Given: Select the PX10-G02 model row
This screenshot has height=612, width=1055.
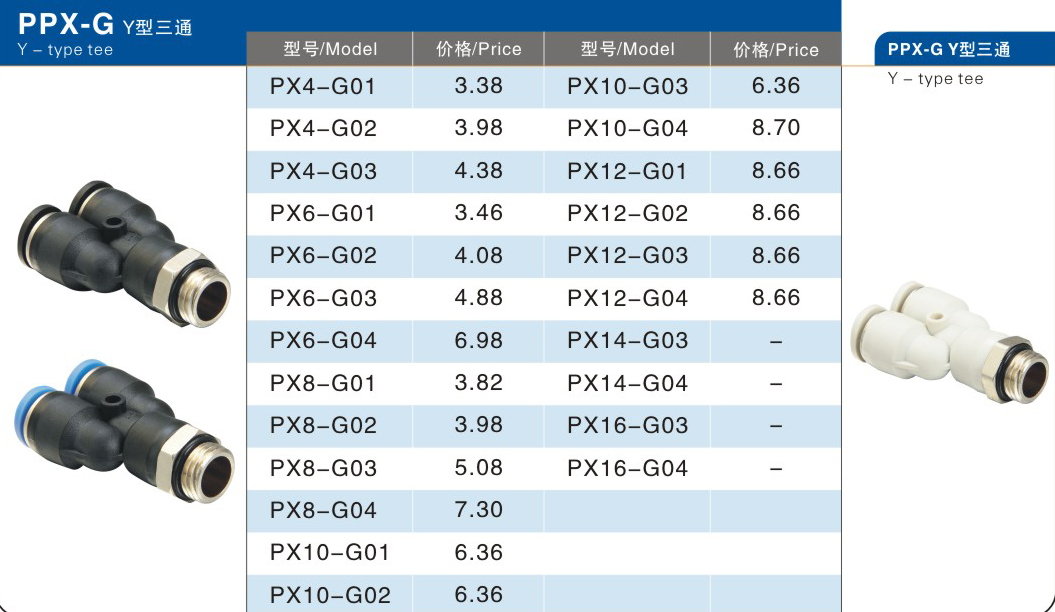Looking at the screenshot, I should [x=544, y=595].
